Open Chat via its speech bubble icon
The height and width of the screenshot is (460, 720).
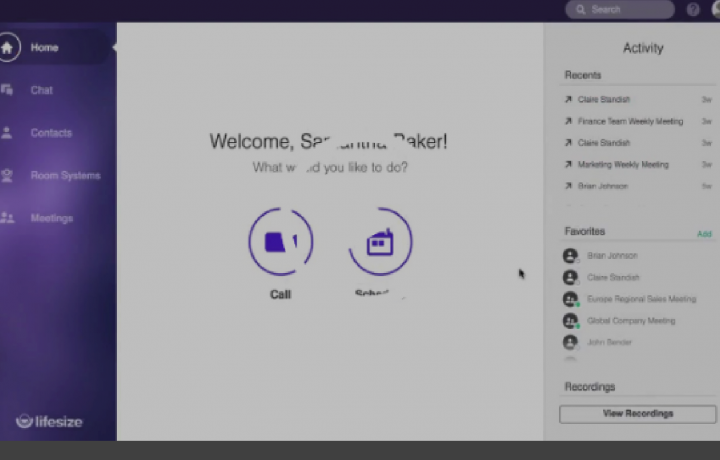pos(7,90)
